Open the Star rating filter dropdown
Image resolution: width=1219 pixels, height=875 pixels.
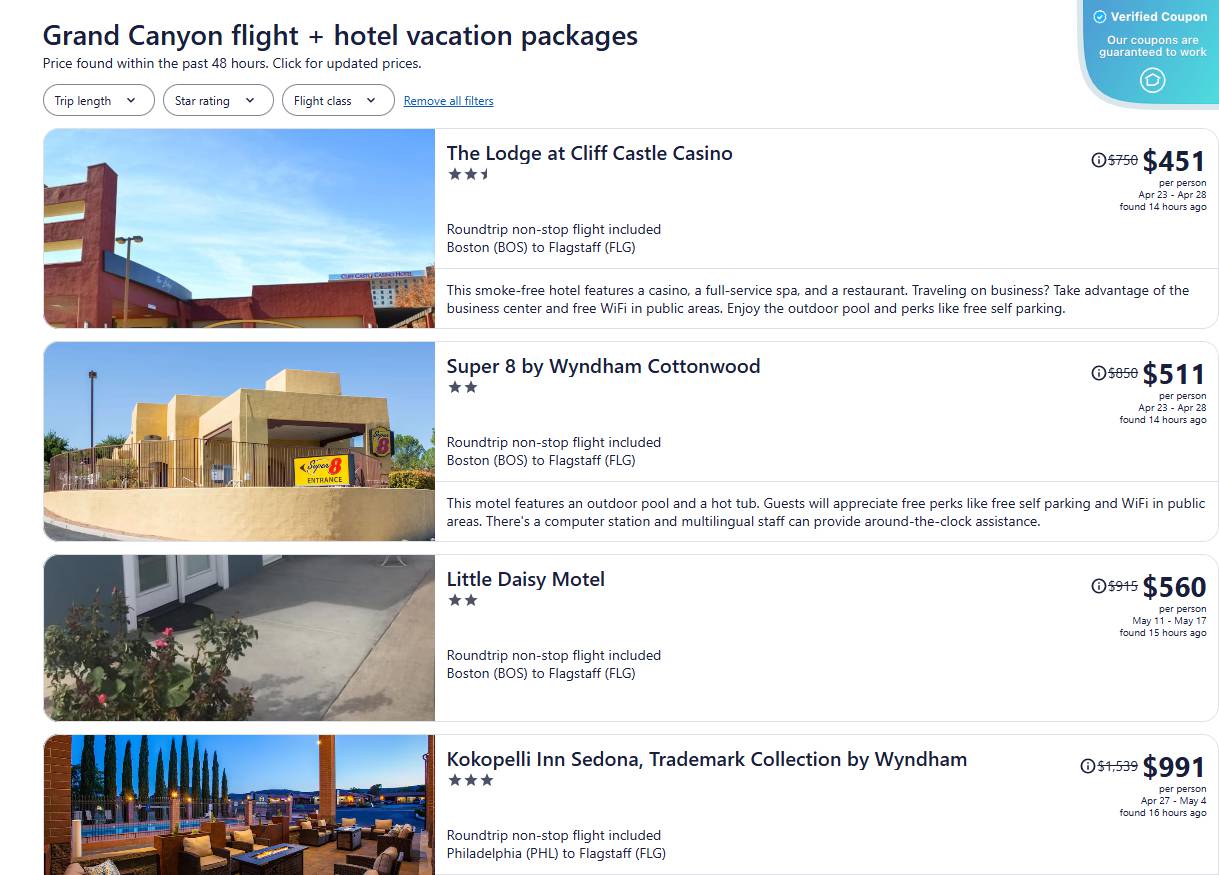click(218, 100)
